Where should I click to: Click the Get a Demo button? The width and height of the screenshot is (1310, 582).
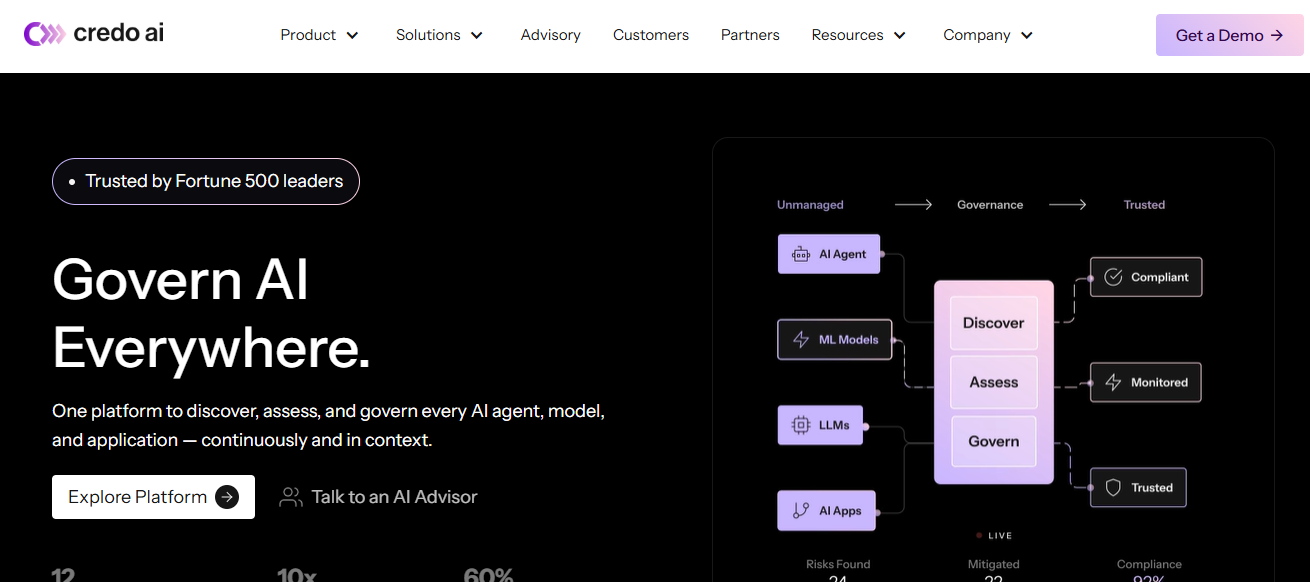coord(1229,34)
